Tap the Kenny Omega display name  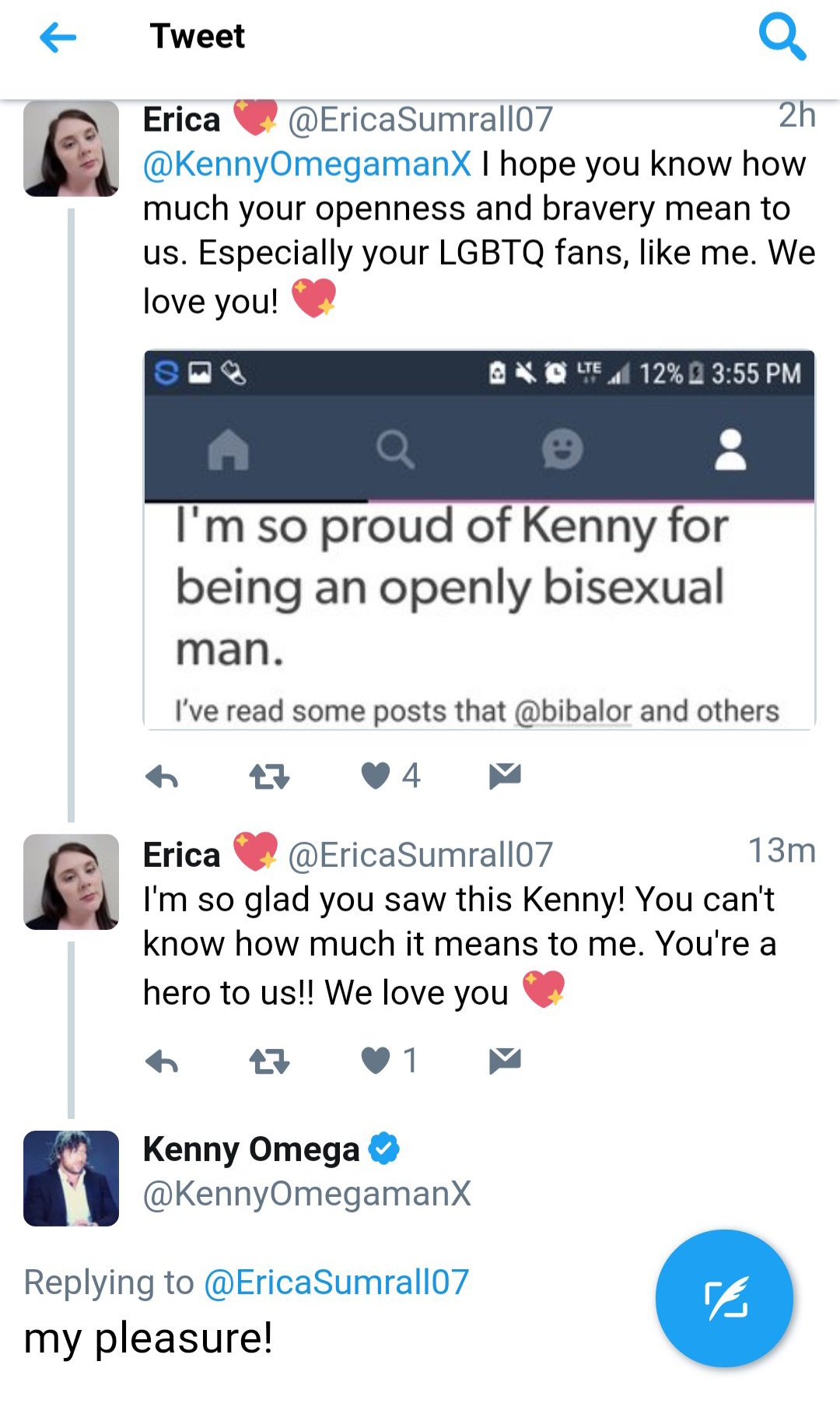click(x=250, y=1149)
